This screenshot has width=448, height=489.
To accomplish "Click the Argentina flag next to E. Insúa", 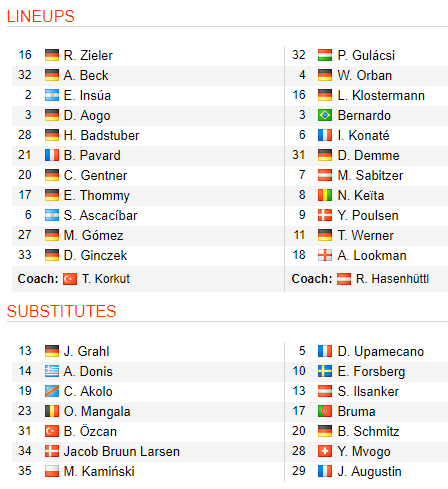I will (x=52, y=95).
